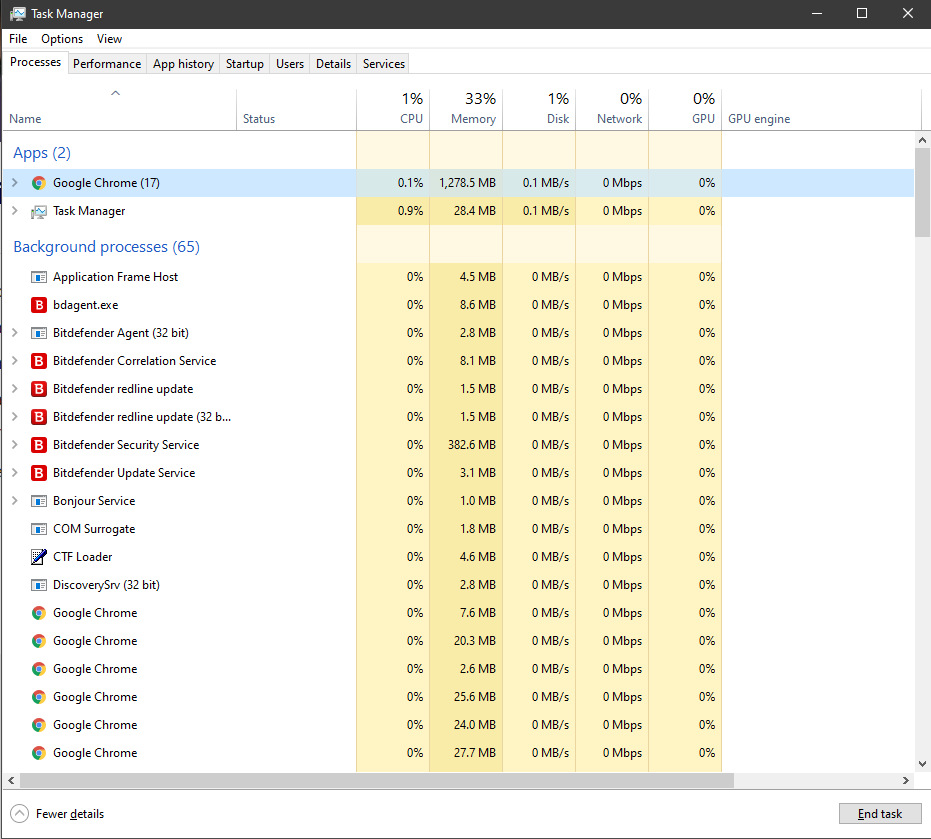Image resolution: width=931 pixels, height=839 pixels.
Task: Click Chrome icon in the 27.7 MB row
Action: pos(39,753)
